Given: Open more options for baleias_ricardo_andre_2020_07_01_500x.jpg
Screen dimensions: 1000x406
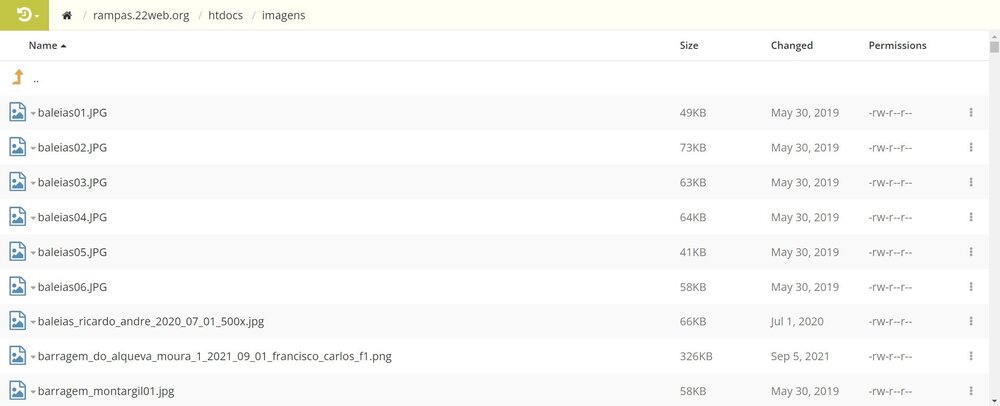Looking at the screenshot, I should pos(971,321).
